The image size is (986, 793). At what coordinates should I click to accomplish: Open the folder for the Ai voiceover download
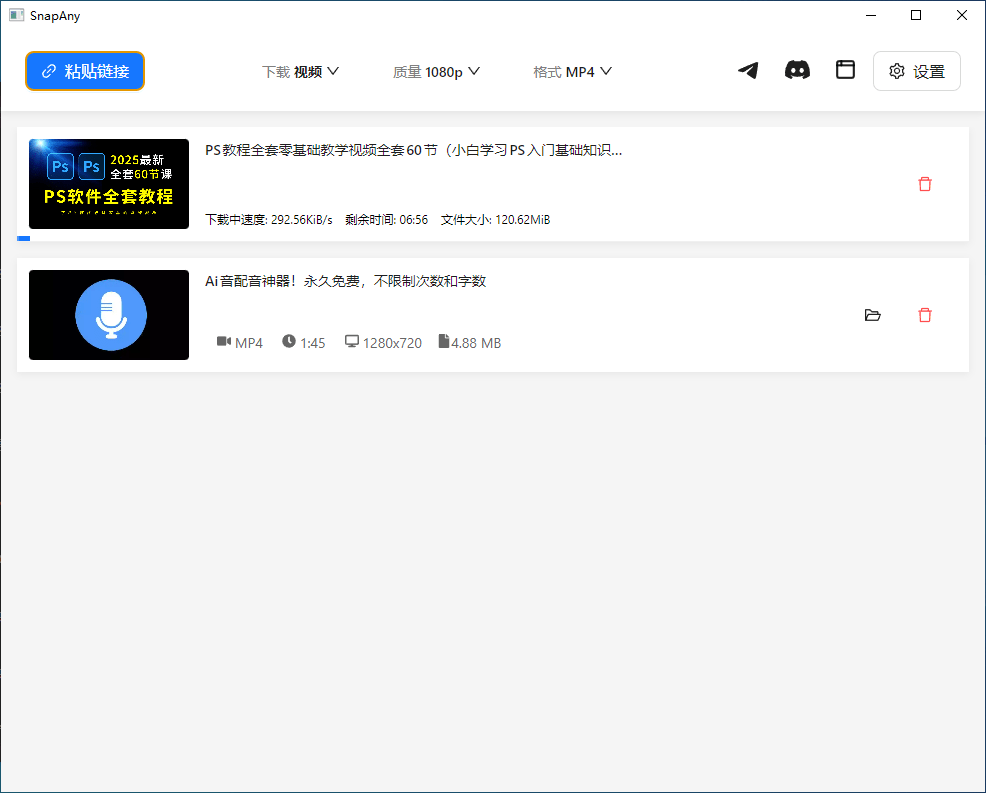pyautogui.click(x=873, y=314)
